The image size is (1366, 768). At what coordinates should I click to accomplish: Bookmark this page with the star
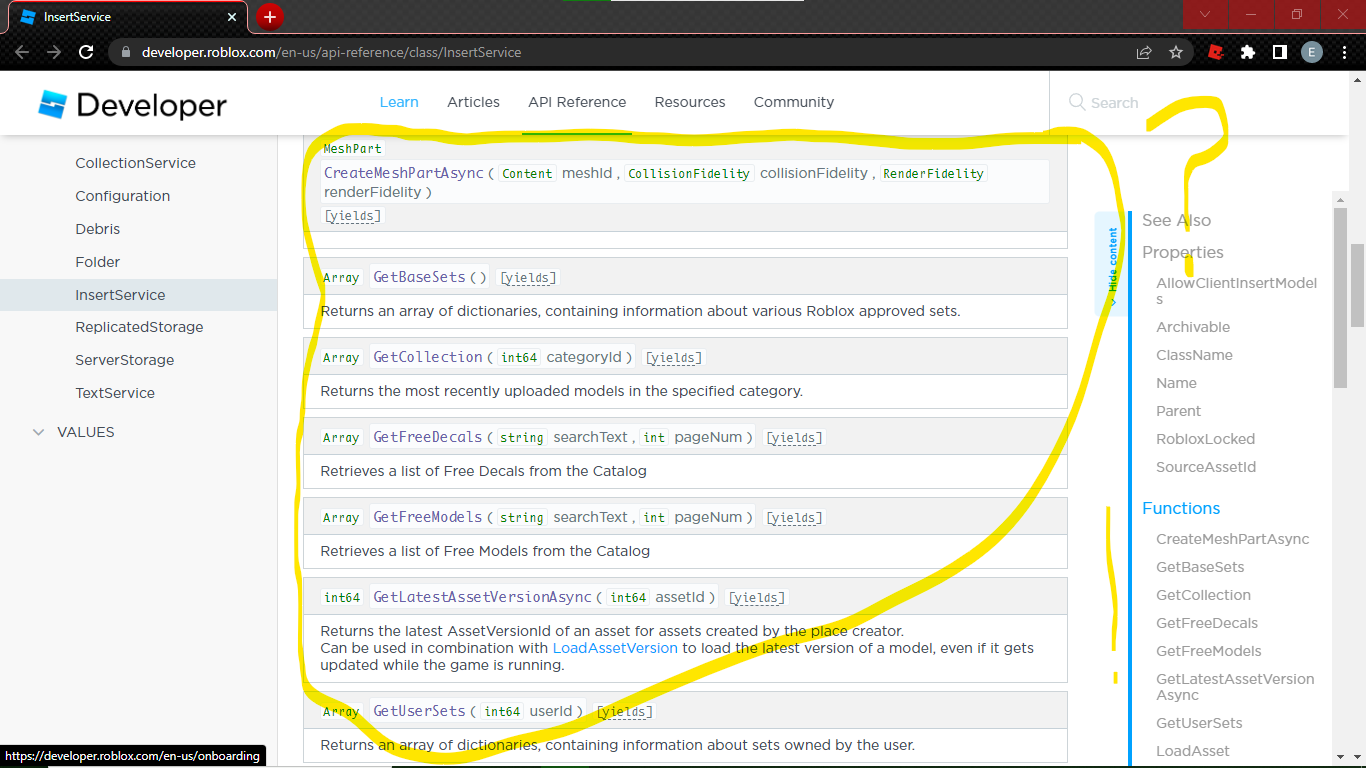[1176, 52]
